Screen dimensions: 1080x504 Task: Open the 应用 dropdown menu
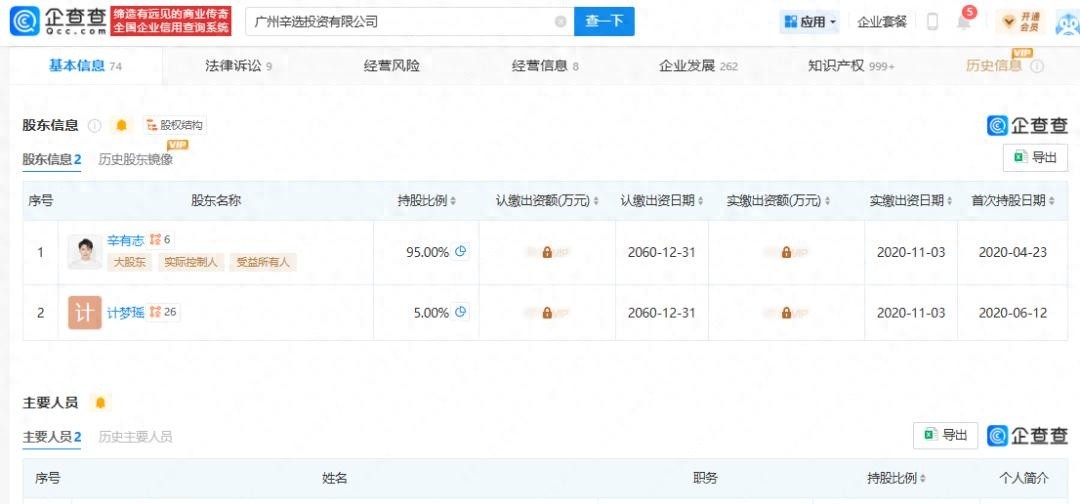(x=810, y=21)
